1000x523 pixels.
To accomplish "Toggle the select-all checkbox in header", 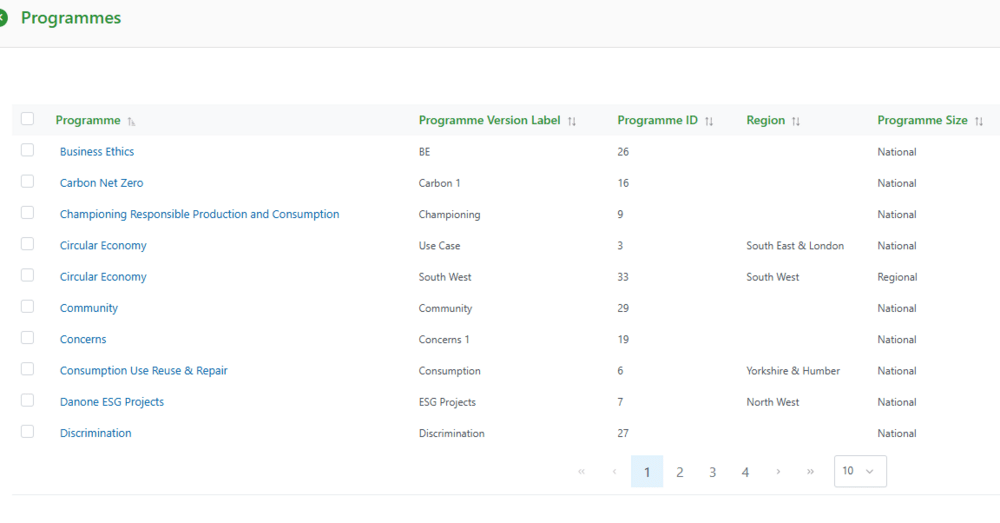I will coord(27,119).
